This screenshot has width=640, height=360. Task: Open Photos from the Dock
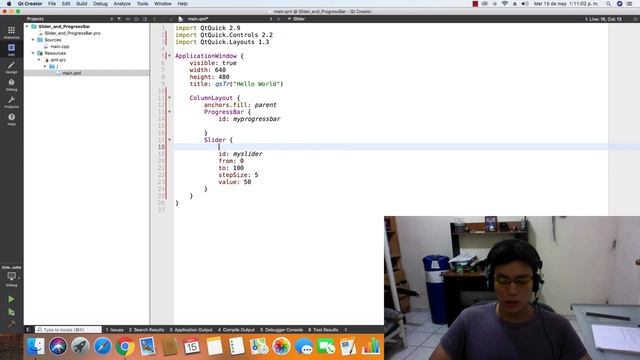tap(281, 347)
